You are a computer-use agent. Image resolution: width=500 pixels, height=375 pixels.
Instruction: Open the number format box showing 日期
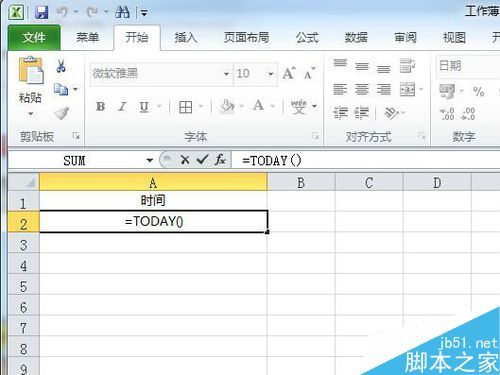click(x=468, y=66)
